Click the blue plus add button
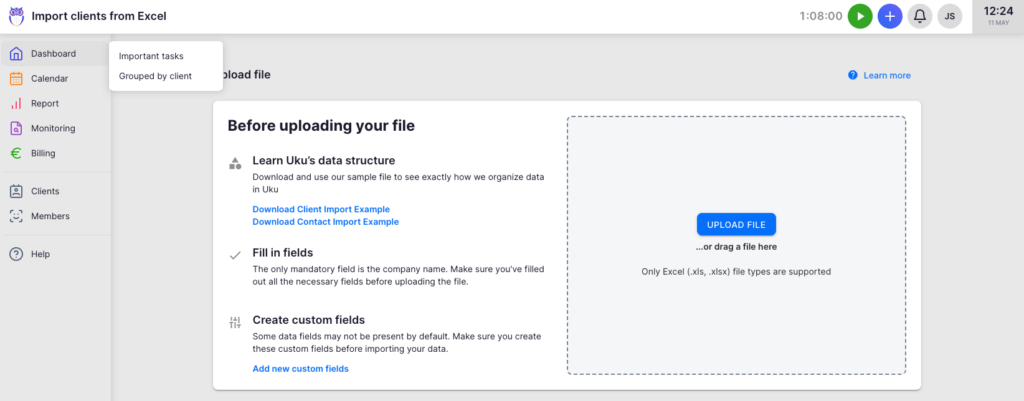The height and width of the screenshot is (401, 1024). click(889, 16)
